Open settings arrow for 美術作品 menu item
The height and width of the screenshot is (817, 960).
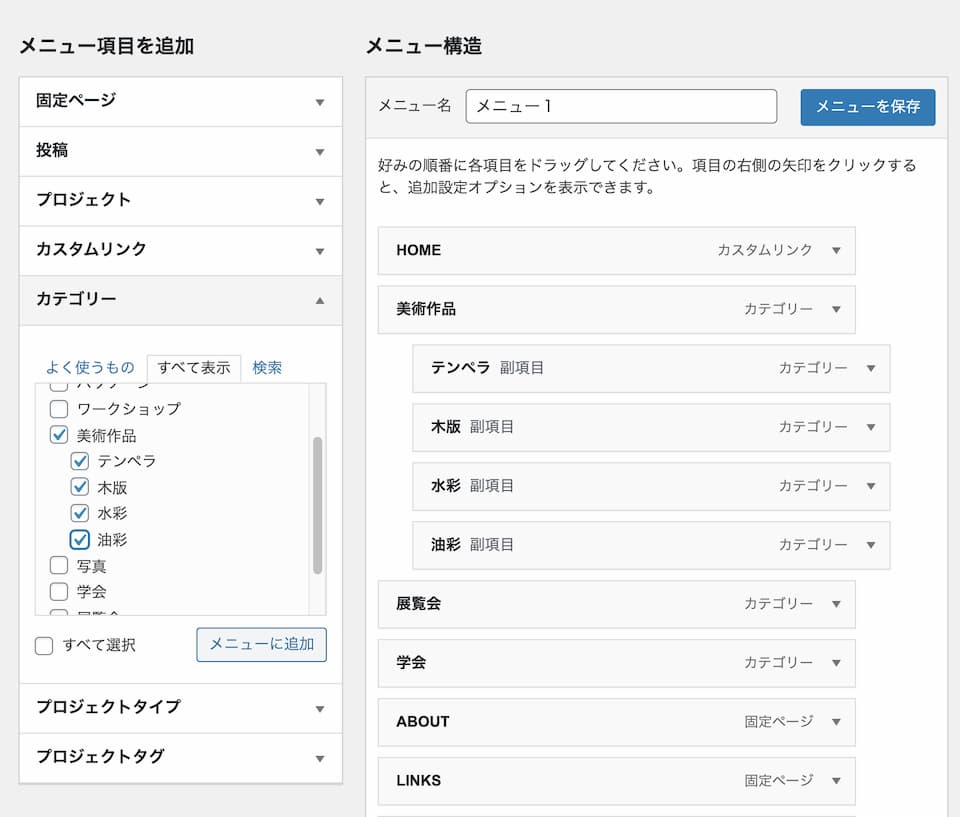pyautogui.click(x=836, y=310)
